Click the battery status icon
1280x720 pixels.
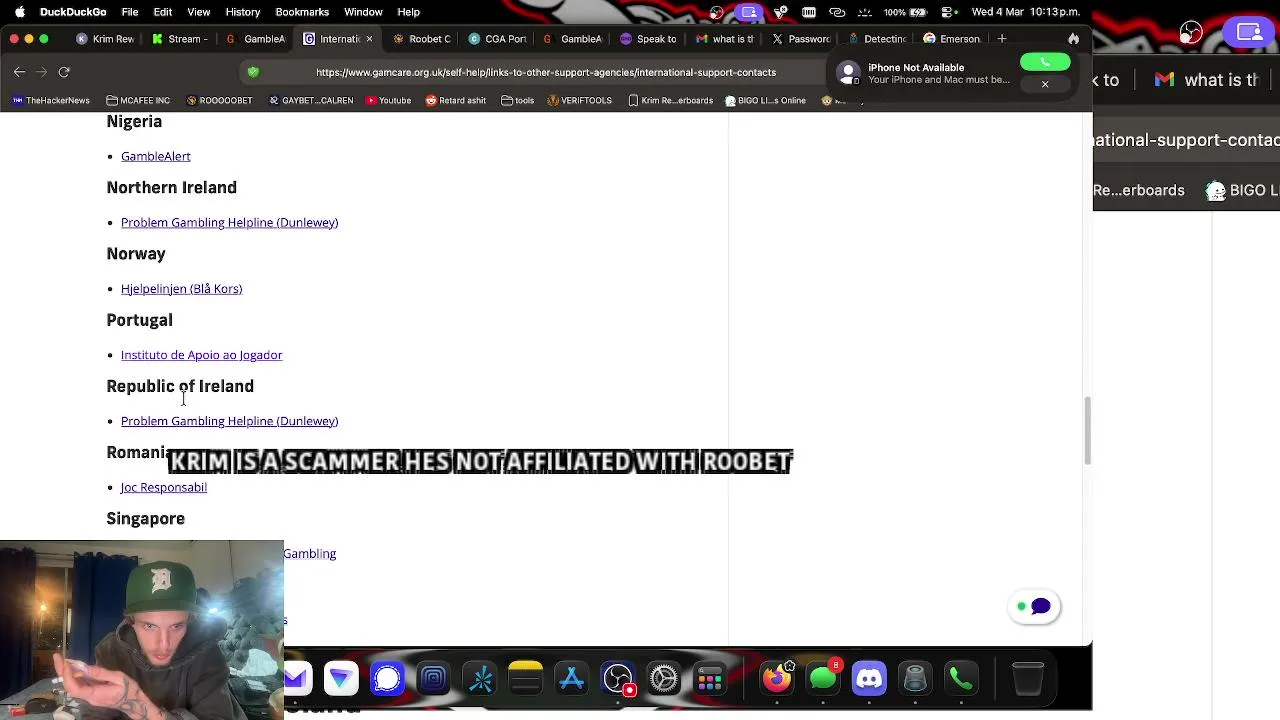(918, 12)
